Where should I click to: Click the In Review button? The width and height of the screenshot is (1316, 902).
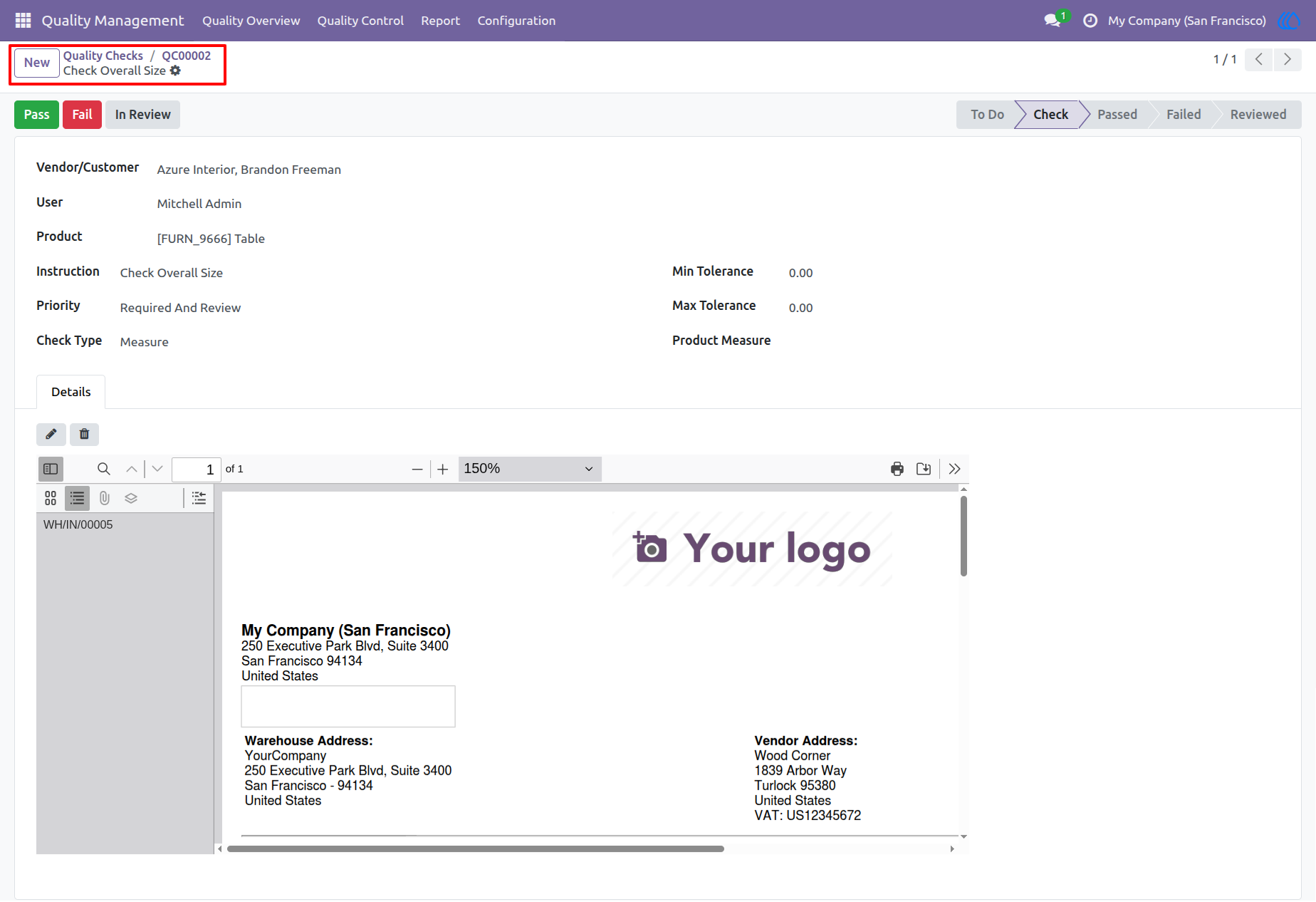point(142,115)
